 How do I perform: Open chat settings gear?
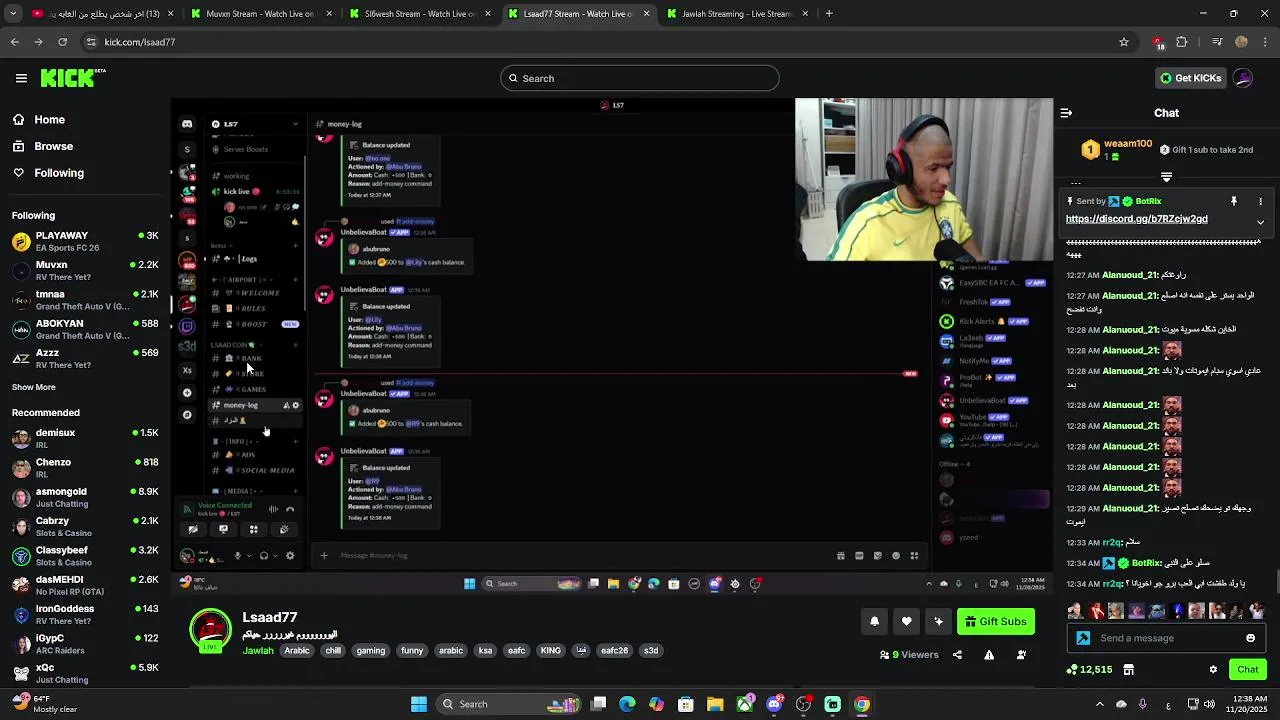click(1213, 669)
